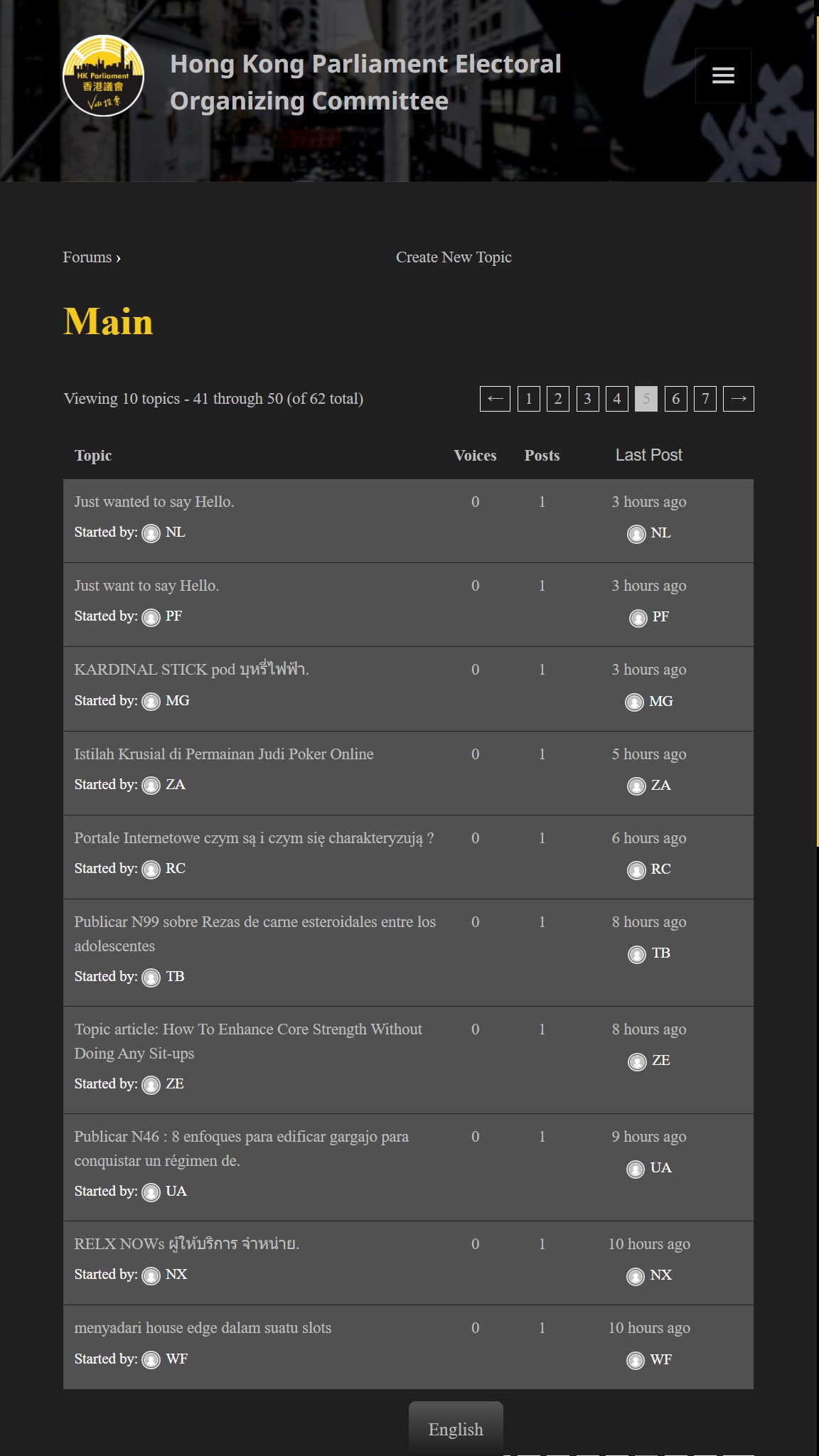Open the '5 hours ago' last post

(648, 754)
